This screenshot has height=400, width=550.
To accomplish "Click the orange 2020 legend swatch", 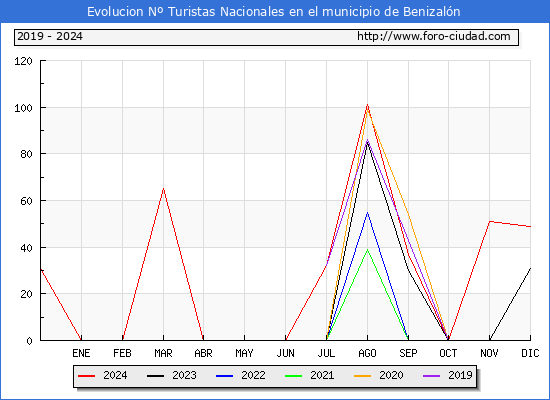I will point(363,376).
